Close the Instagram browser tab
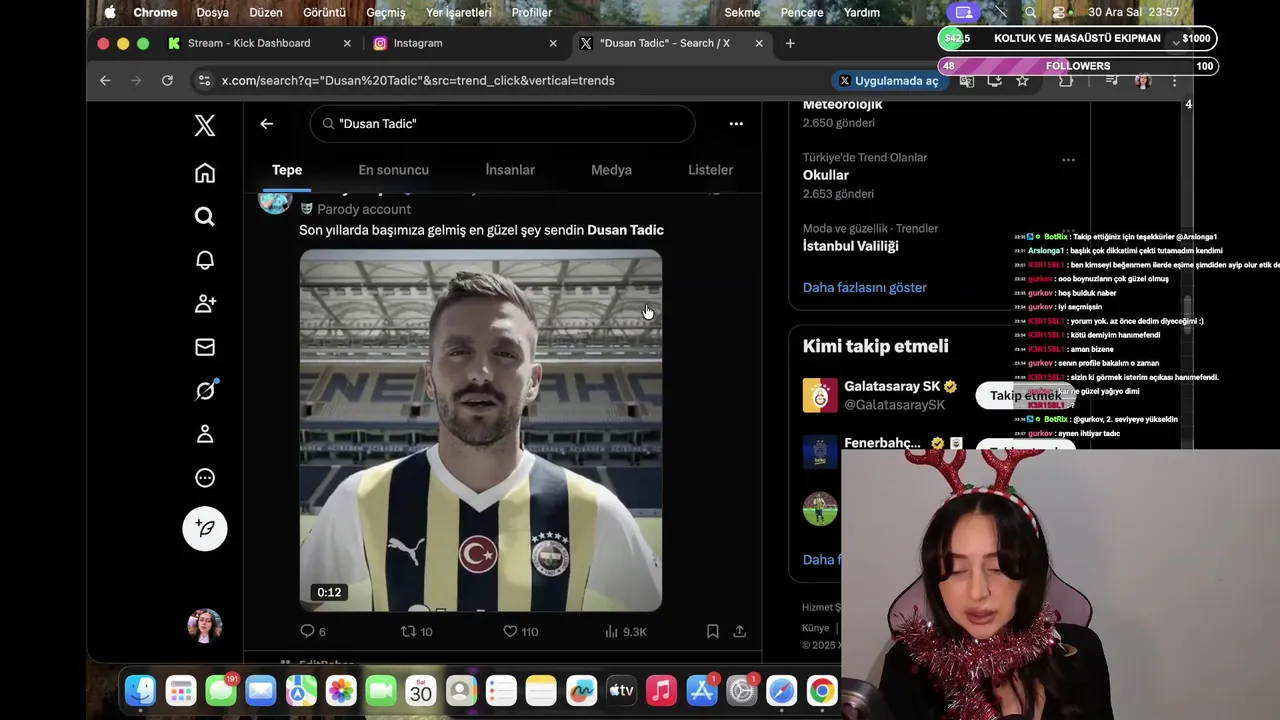 [x=553, y=43]
